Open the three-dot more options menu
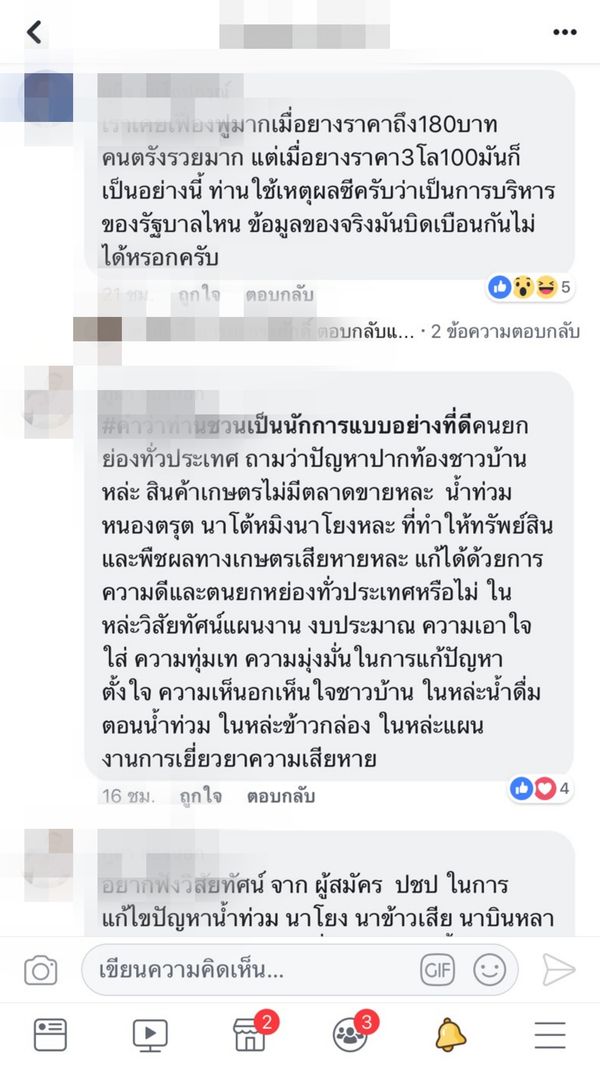The width and height of the screenshot is (600, 1067). tap(565, 32)
